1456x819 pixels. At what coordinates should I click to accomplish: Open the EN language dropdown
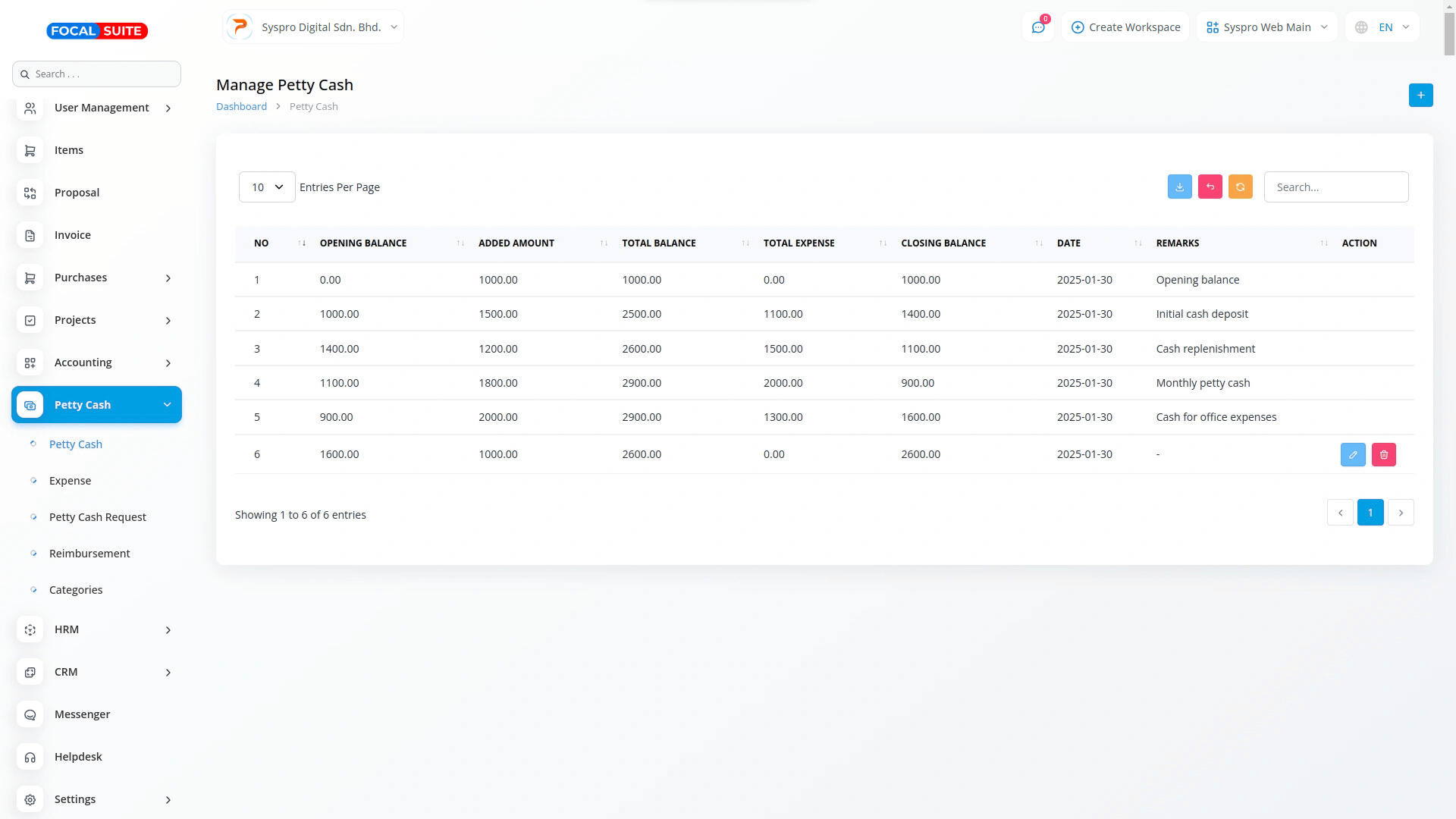tap(1382, 27)
